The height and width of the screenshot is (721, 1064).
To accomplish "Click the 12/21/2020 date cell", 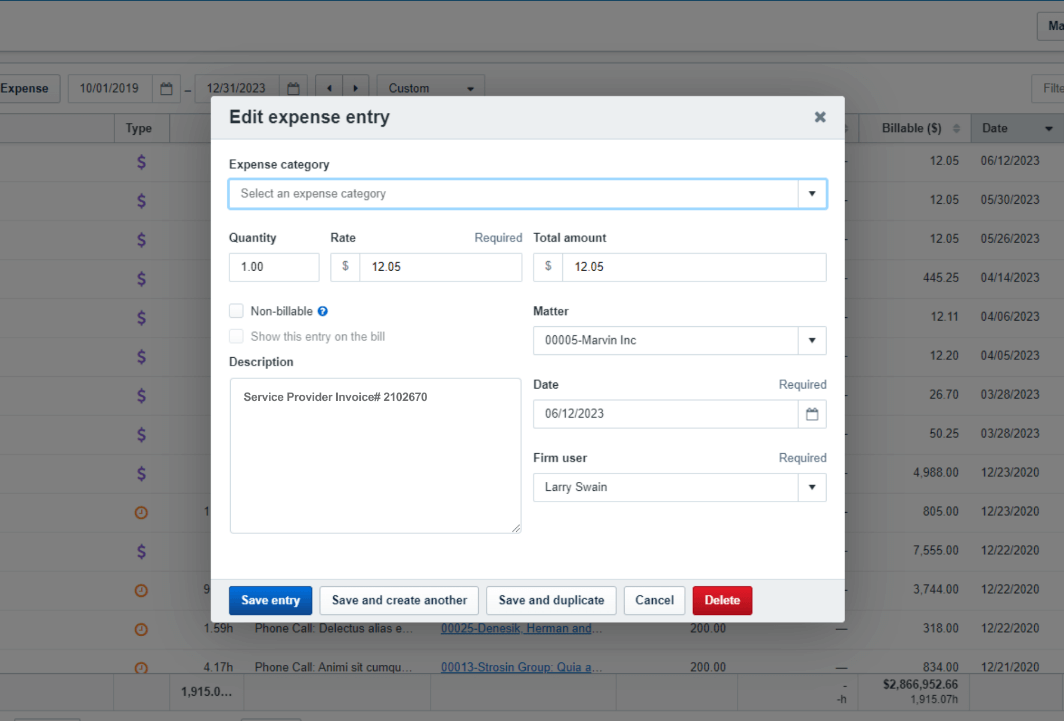I will click(1010, 667).
